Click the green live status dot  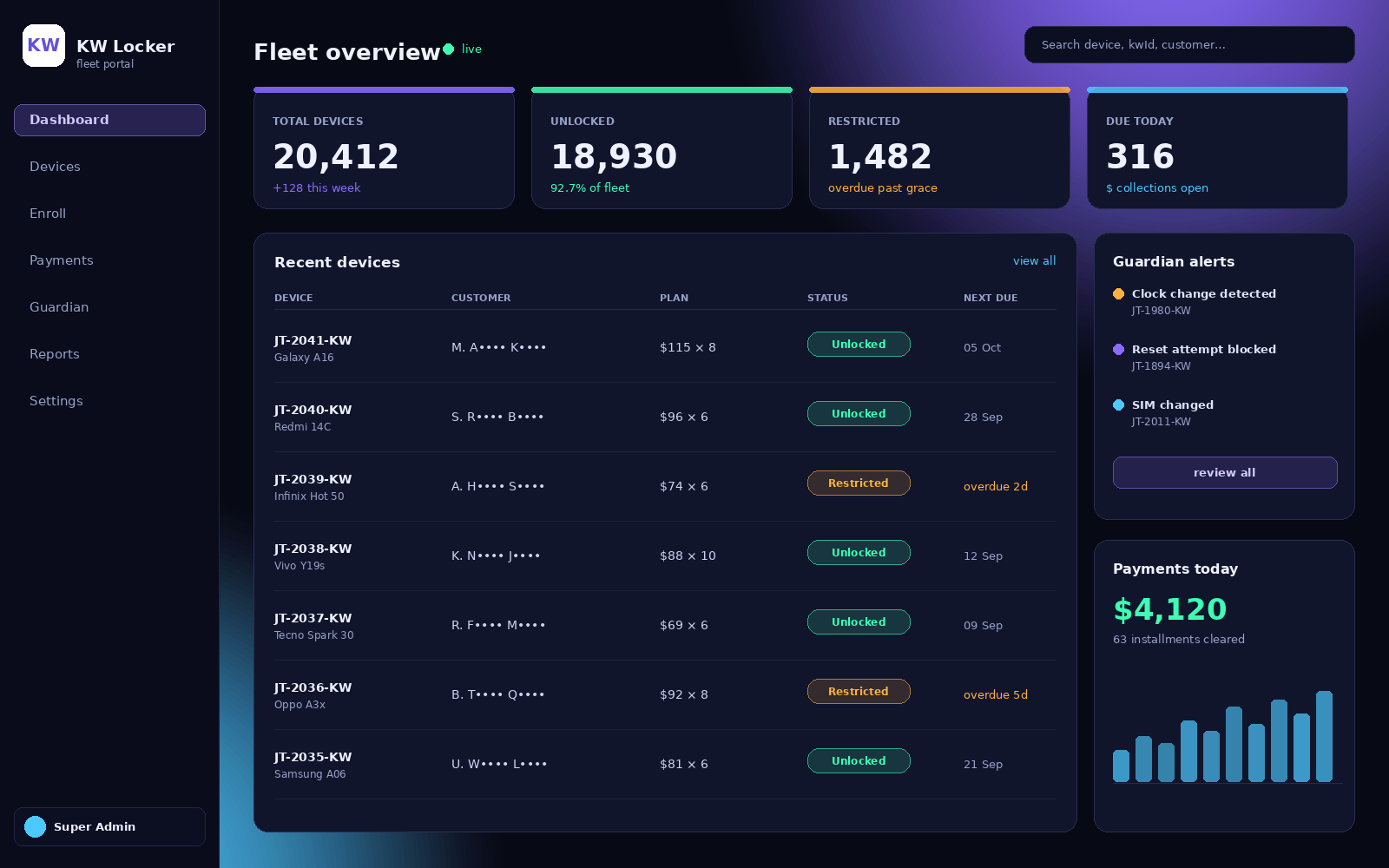coord(448,49)
